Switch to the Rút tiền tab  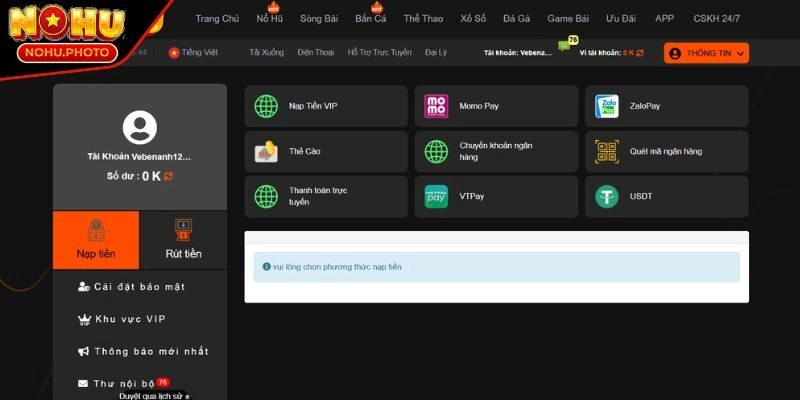point(183,240)
